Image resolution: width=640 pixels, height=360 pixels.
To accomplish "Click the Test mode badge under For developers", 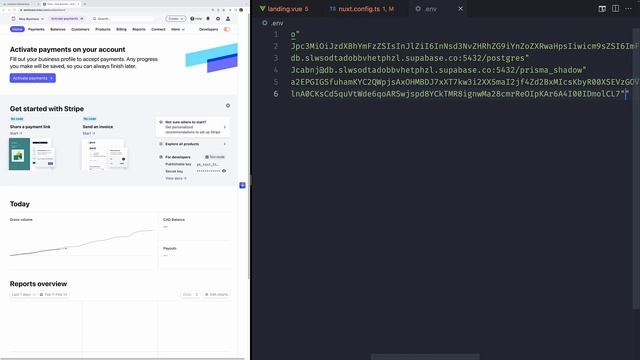I will click(215, 157).
